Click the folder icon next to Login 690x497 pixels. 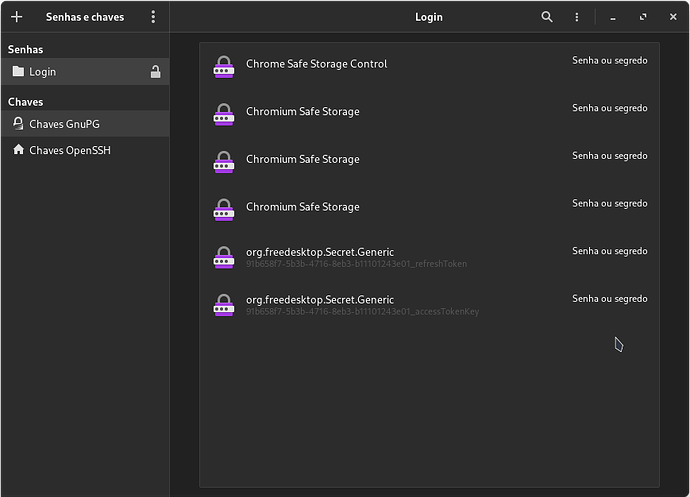[x=18, y=72]
